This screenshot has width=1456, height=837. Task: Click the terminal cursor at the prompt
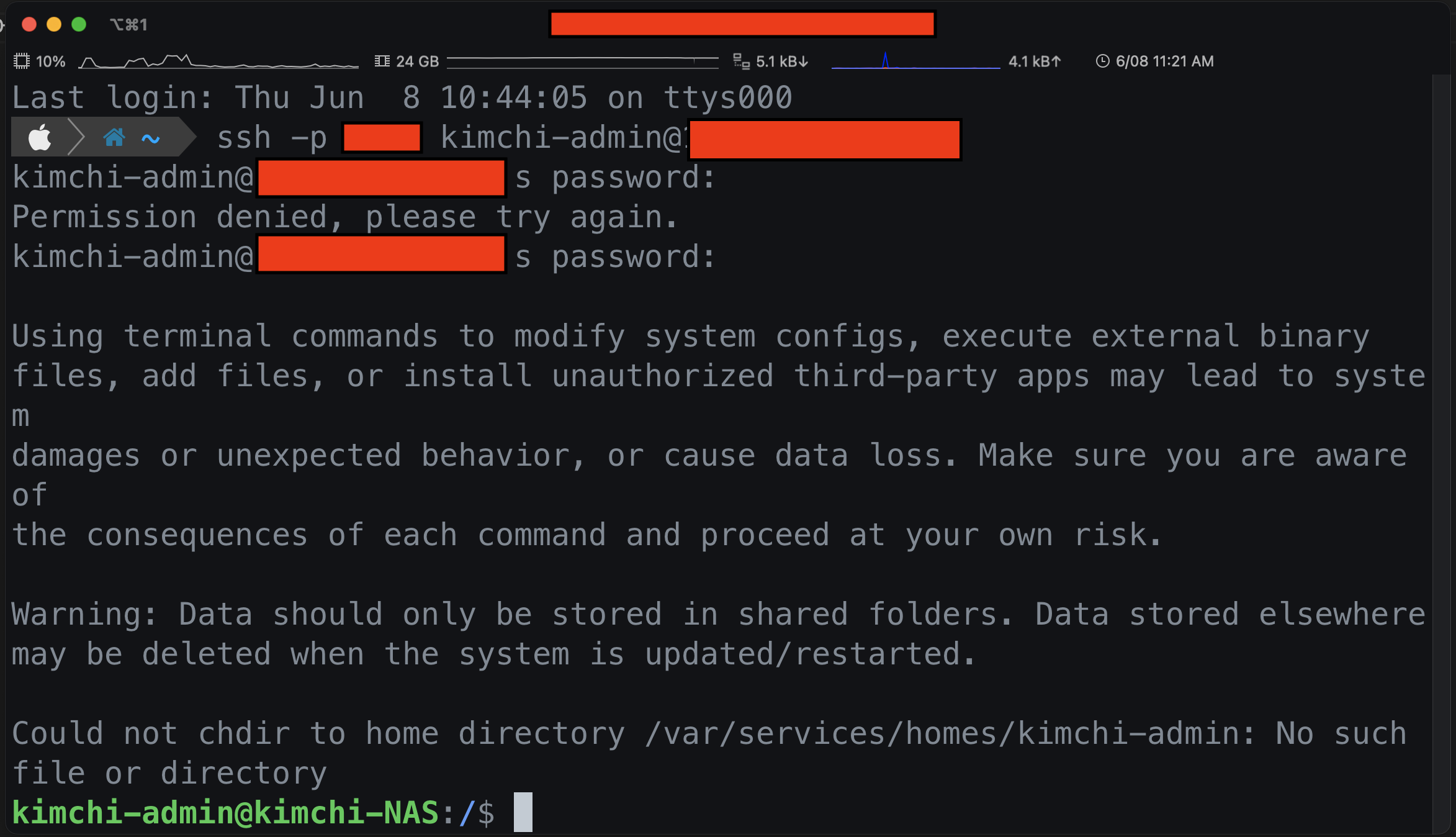click(523, 812)
